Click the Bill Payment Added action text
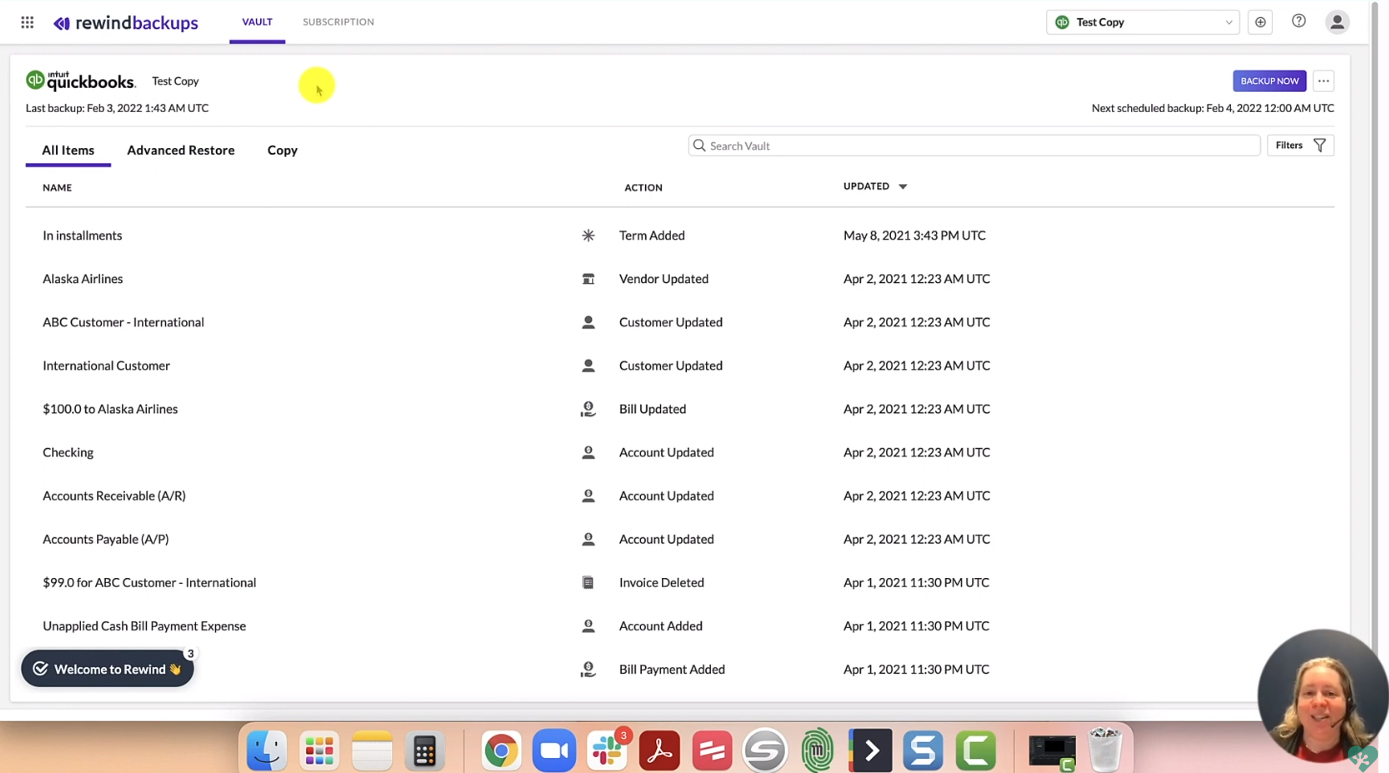 [672, 670]
